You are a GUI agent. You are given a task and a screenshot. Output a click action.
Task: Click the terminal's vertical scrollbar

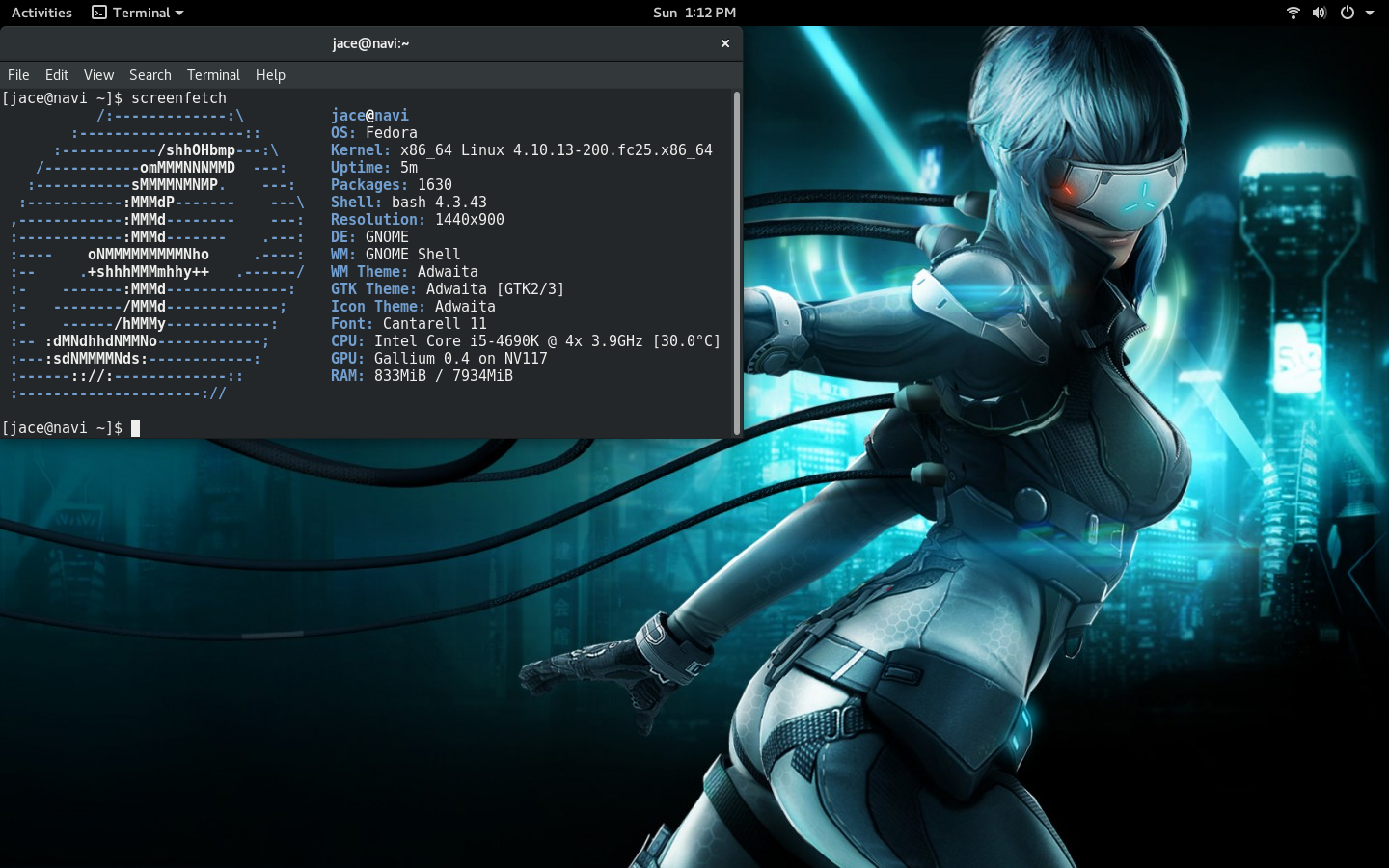[737, 262]
